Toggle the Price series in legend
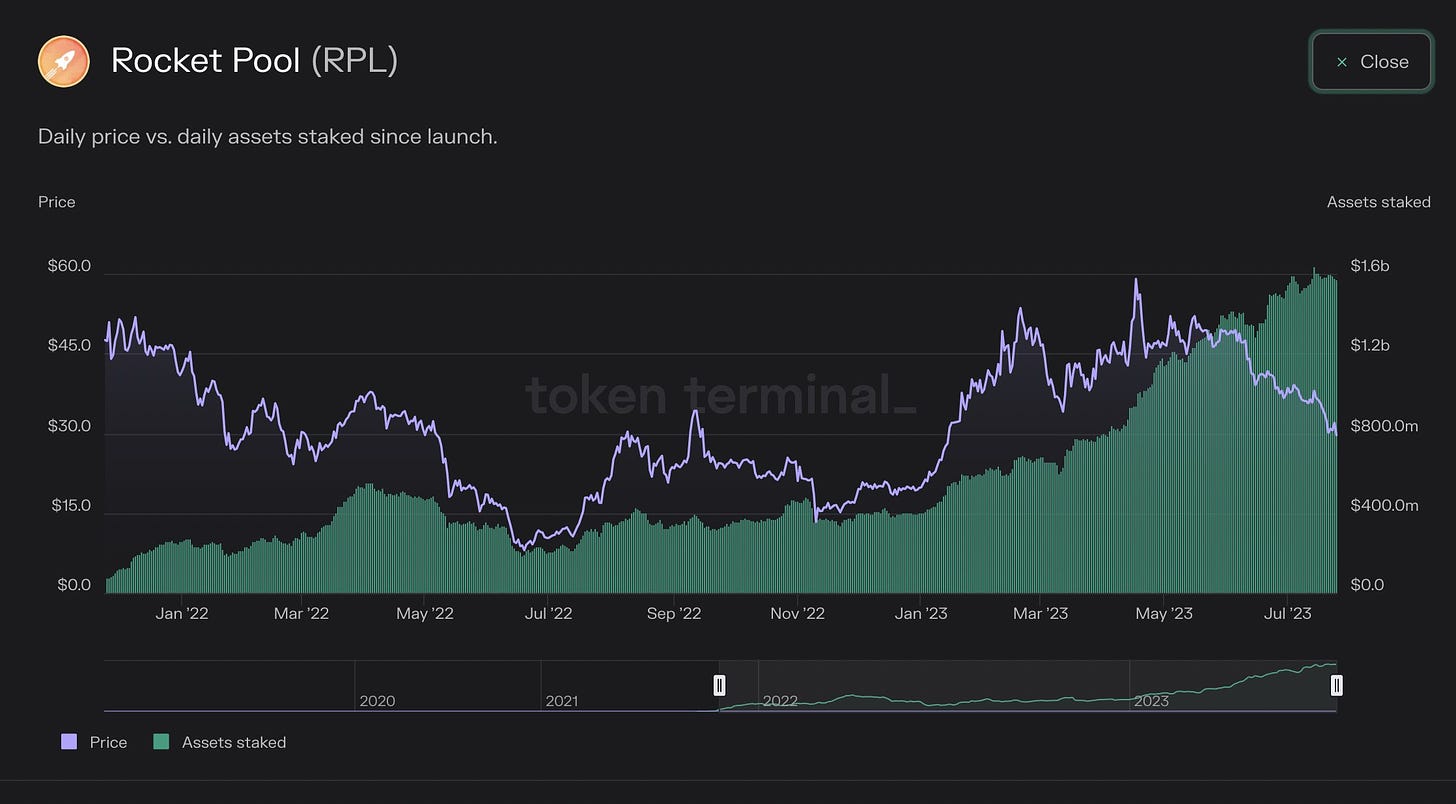 coord(94,742)
